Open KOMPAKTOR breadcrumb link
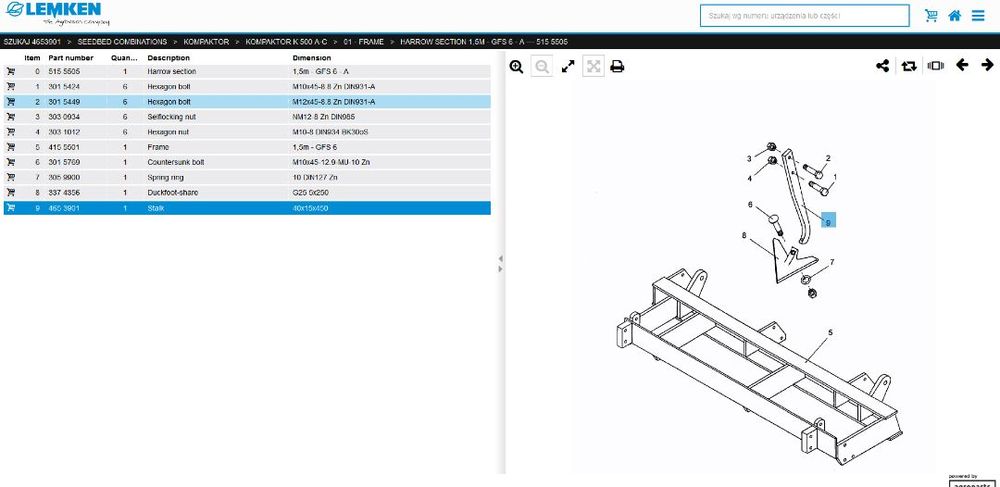This screenshot has height=487, width=1000. pyautogui.click(x=206, y=42)
